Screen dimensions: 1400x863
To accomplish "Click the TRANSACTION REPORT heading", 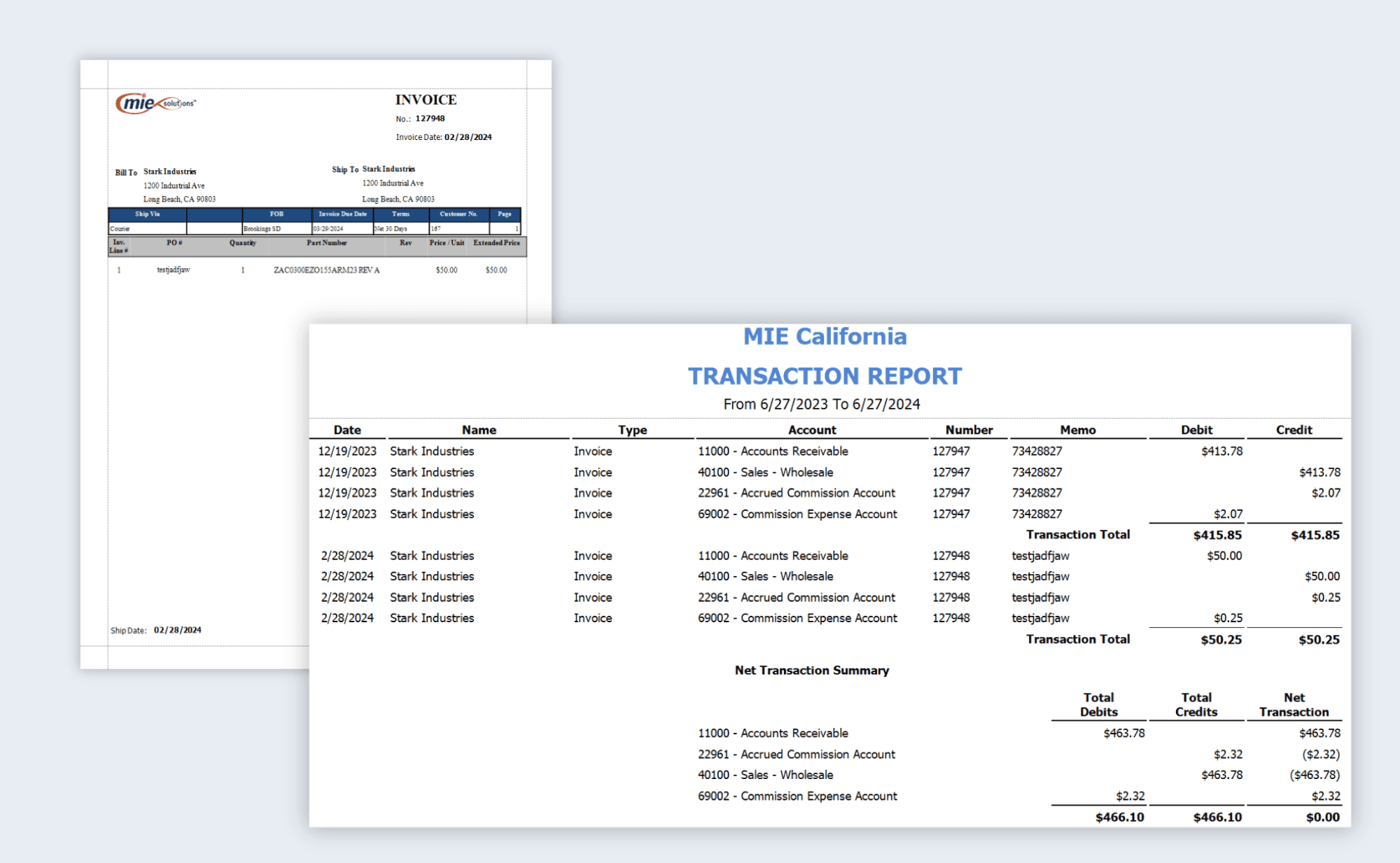I will coord(825,377).
